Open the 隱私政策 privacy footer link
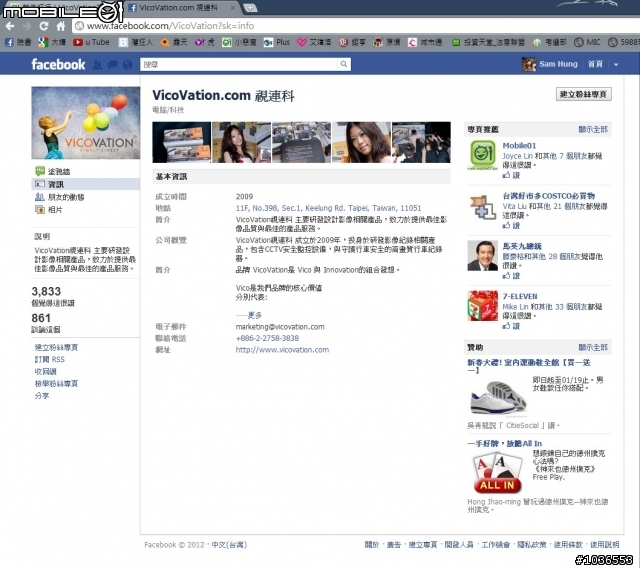 (531, 545)
